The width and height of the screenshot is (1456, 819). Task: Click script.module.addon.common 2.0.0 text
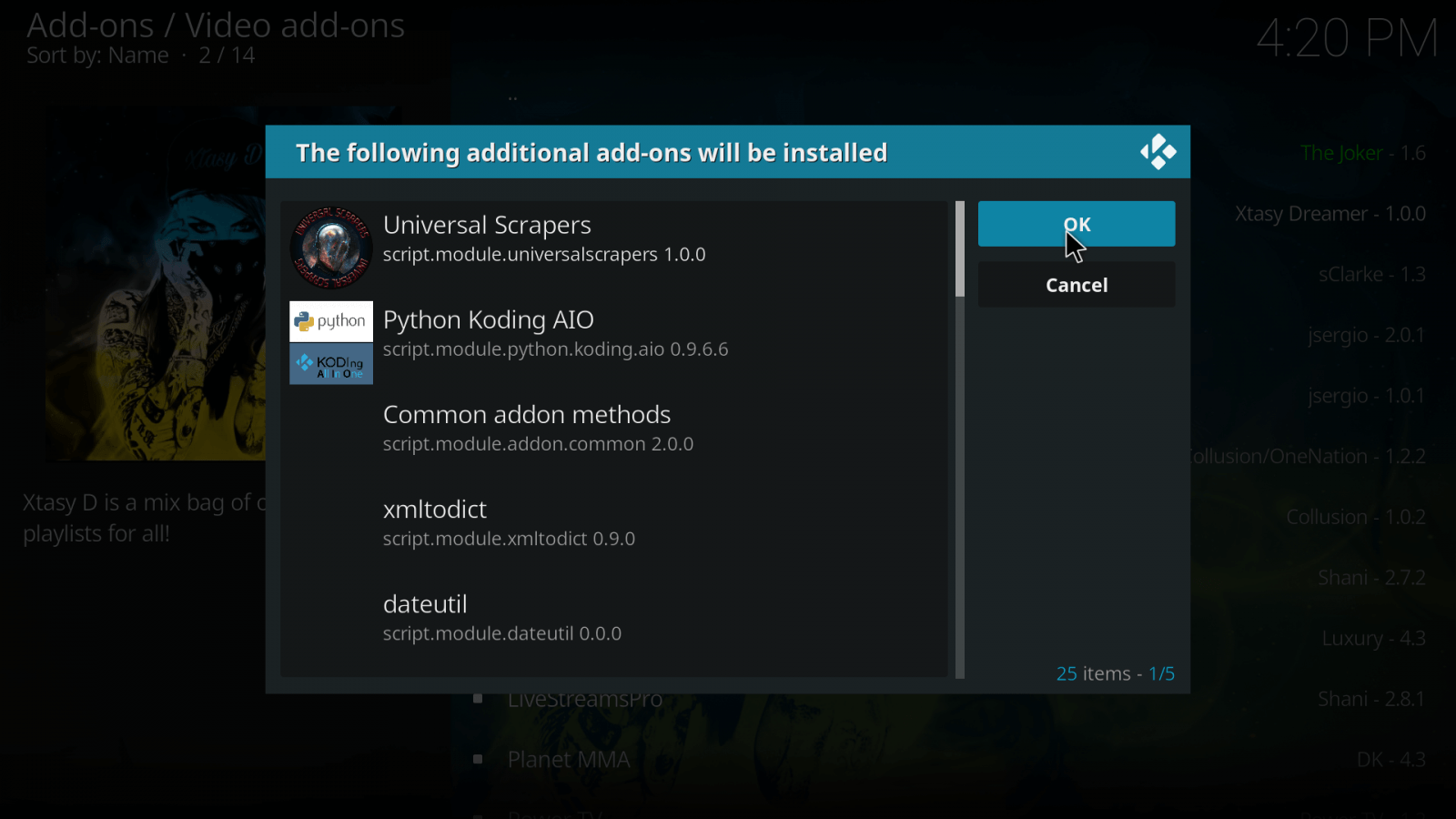tap(538, 444)
